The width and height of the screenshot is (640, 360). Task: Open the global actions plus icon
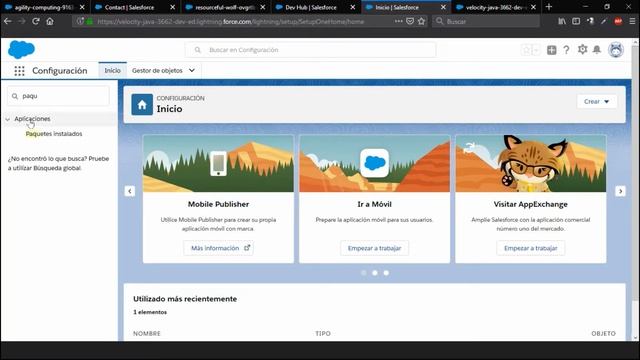(551, 50)
